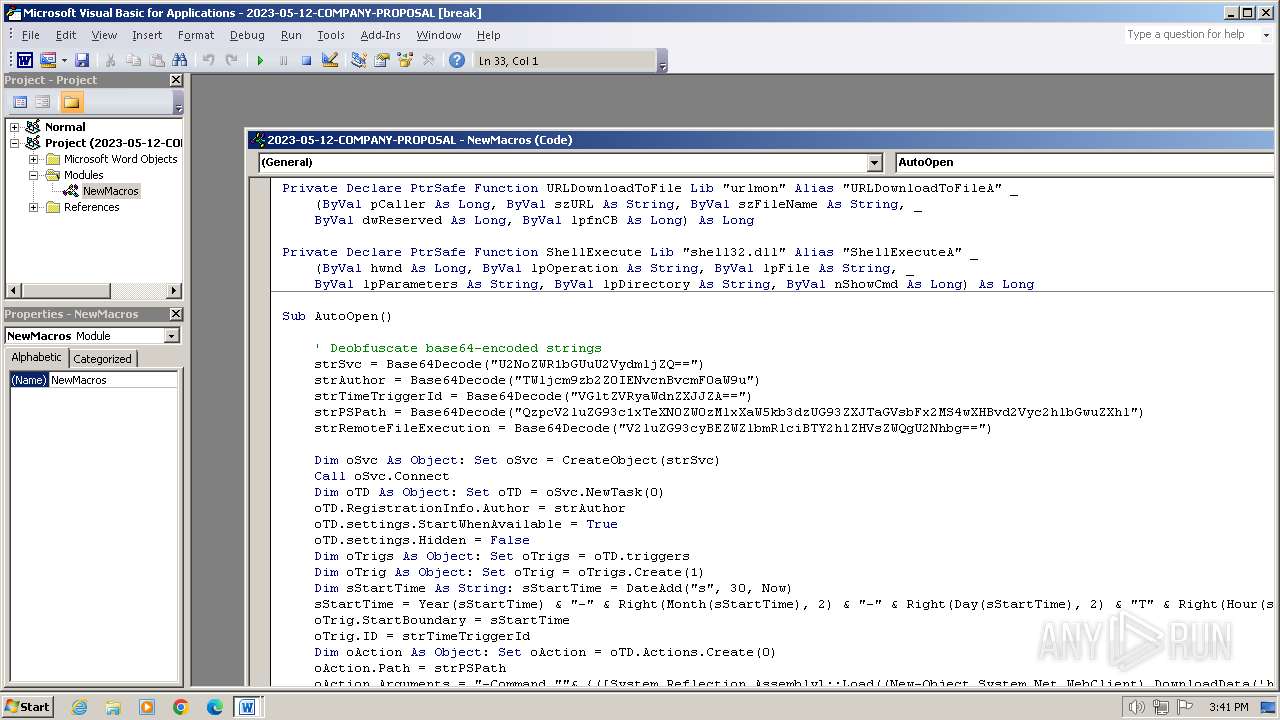This screenshot has height=720, width=1280.
Task: Click the Break pause icon
Action: (283, 61)
